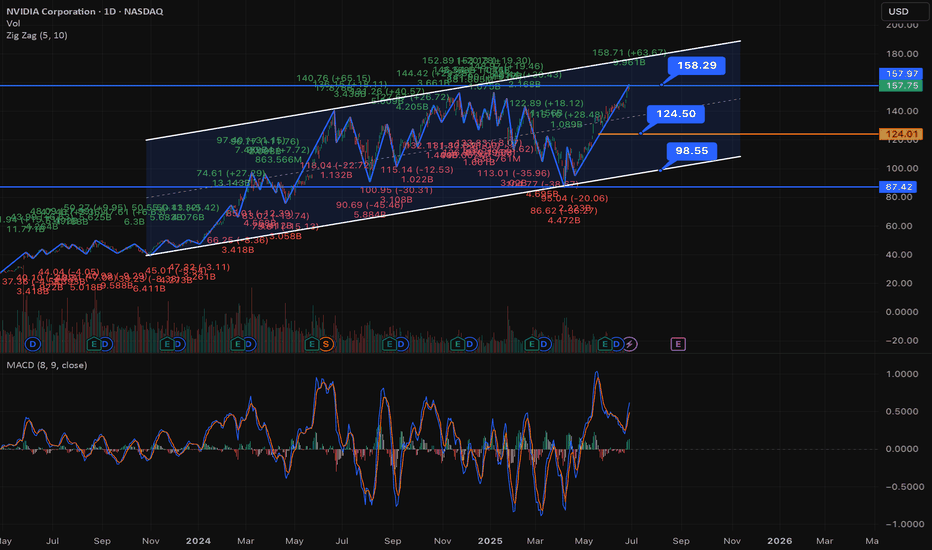Open the March 2025 dividend marker
The image size is (932, 550).
click(543, 344)
